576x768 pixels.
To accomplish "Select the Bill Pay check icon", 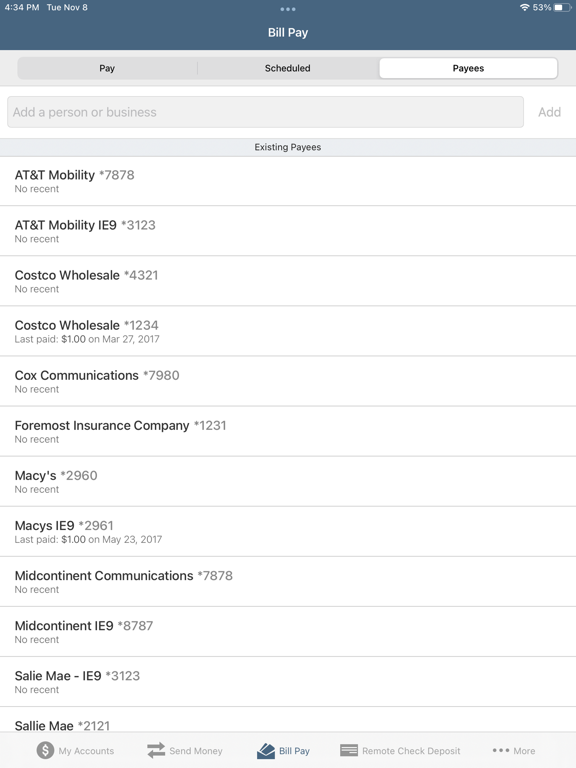I will pos(266,750).
